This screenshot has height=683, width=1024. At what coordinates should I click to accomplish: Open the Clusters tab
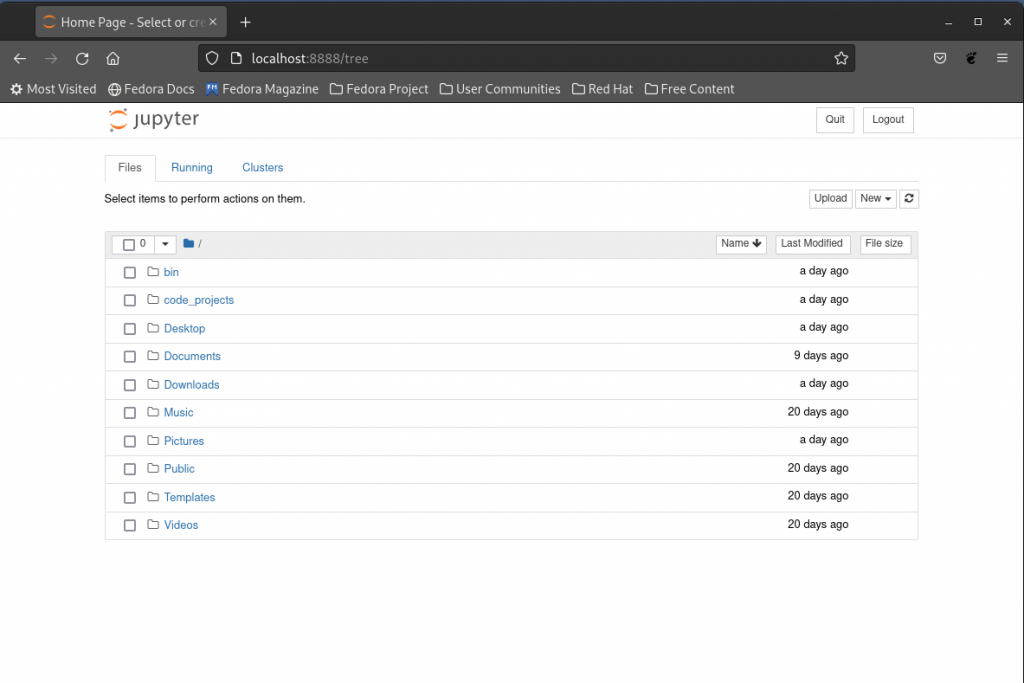(262, 168)
